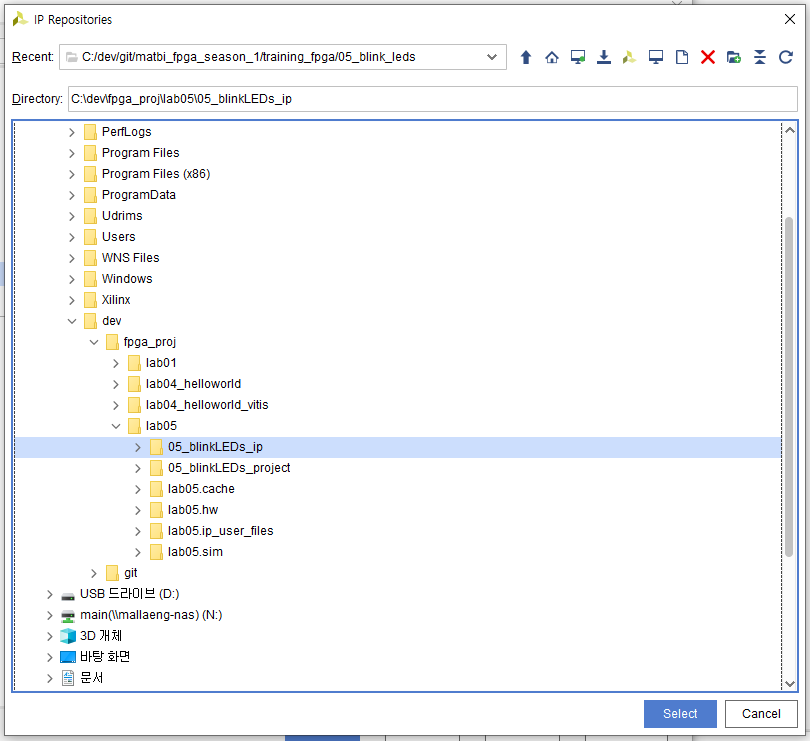This screenshot has height=741, width=810.
Task: Expand the Program Files (x86) folder
Action: tap(72, 175)
